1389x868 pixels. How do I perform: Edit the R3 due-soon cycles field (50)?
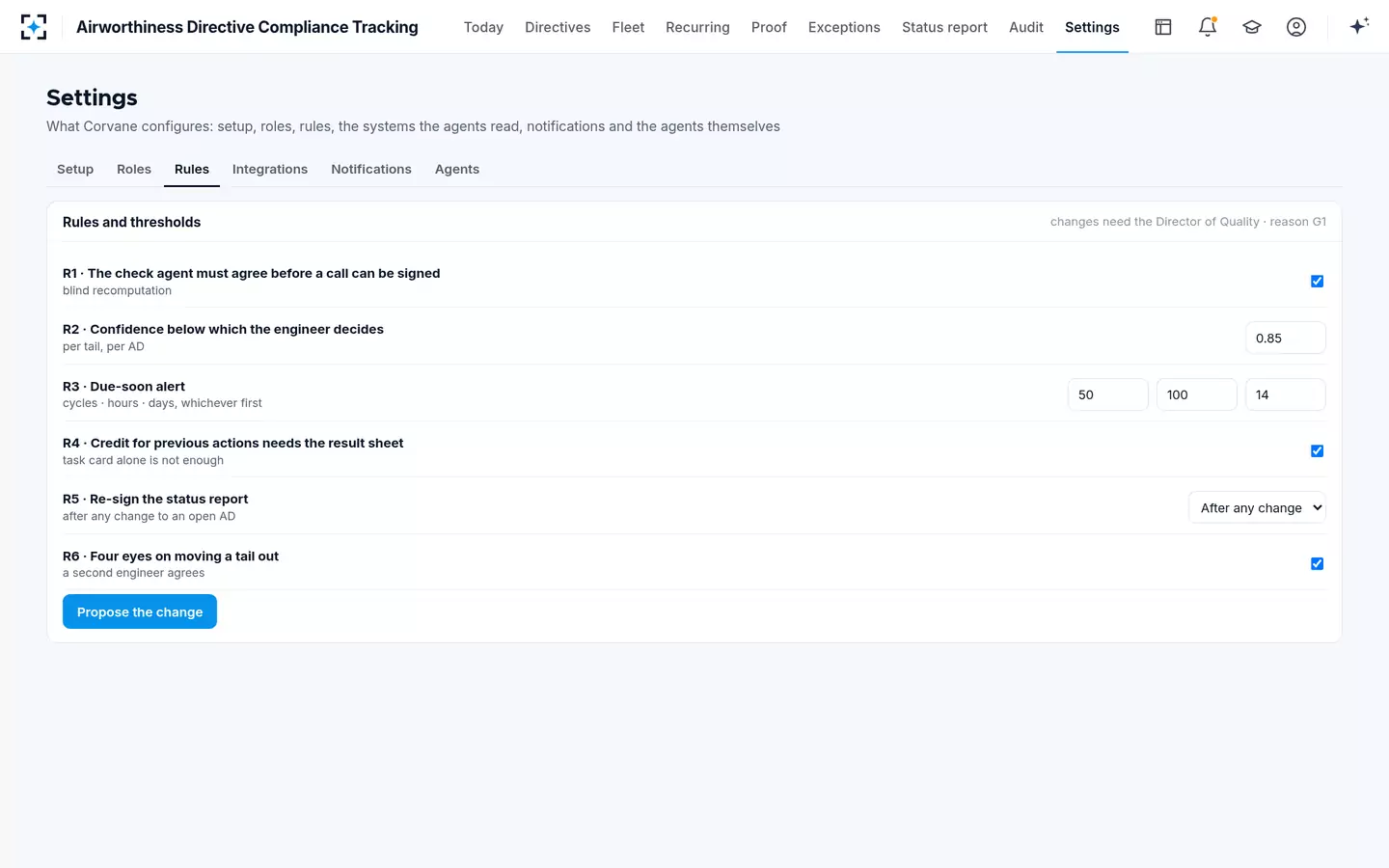pos(1108,394)
